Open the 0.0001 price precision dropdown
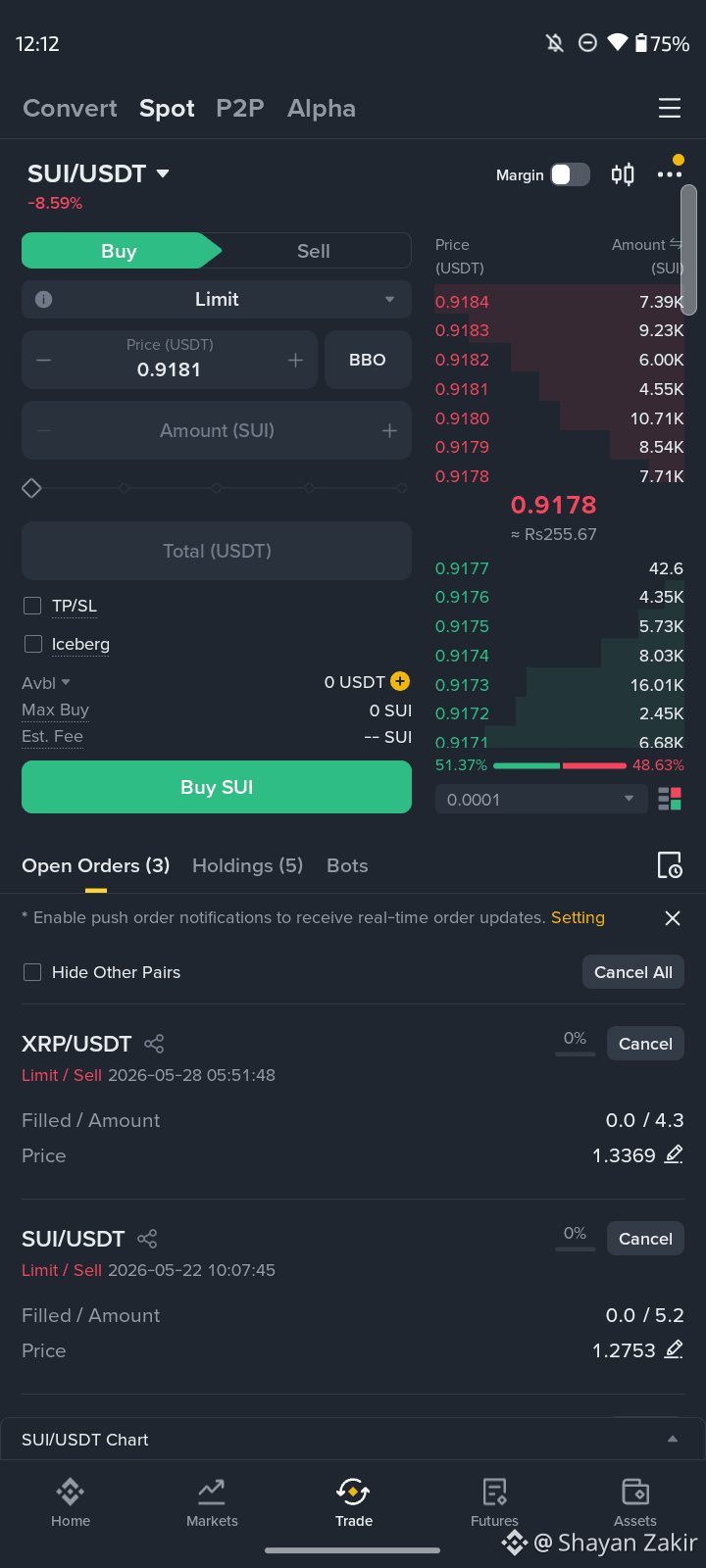 pos(541,800)
